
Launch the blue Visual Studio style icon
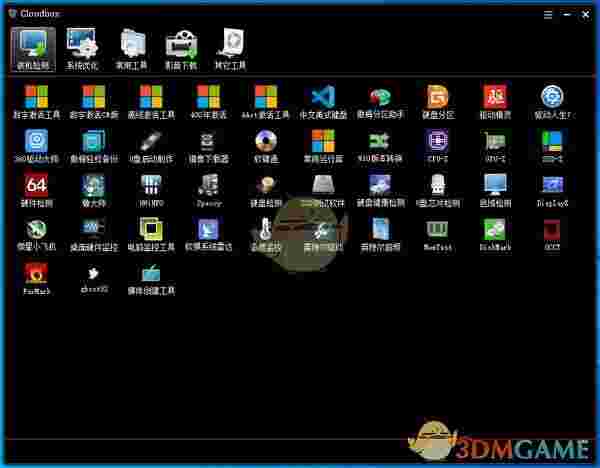[x=323, y=96]
